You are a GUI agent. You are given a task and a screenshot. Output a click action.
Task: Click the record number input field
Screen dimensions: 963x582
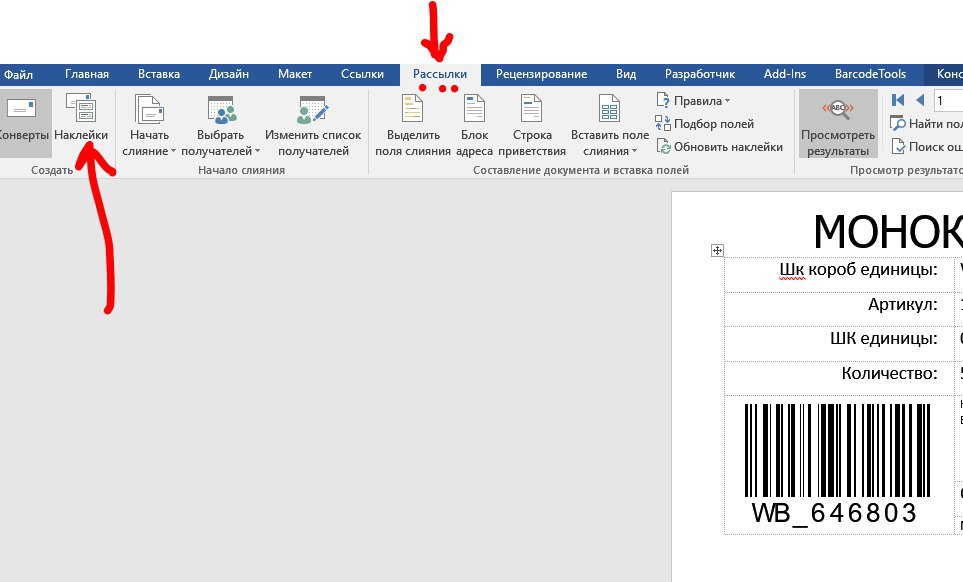pos(948,101)
